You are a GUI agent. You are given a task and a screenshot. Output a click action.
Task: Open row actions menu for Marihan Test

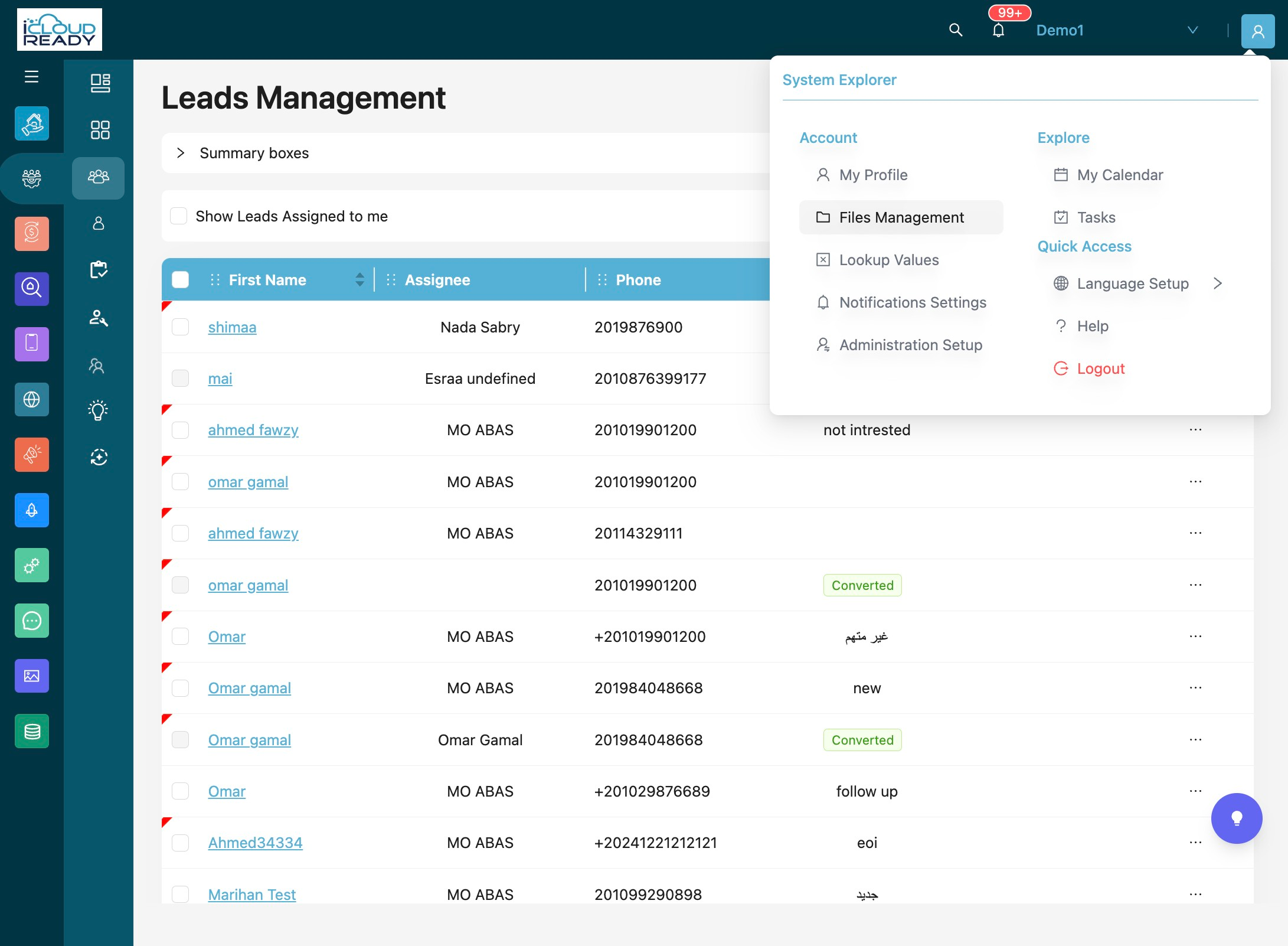pos(1195,894)
